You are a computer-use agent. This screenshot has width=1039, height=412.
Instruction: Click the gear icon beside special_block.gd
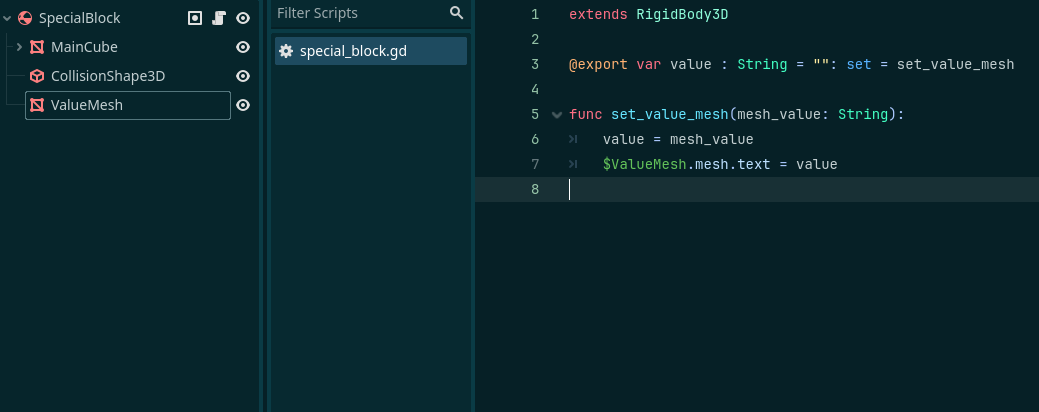tap(286, 51)
